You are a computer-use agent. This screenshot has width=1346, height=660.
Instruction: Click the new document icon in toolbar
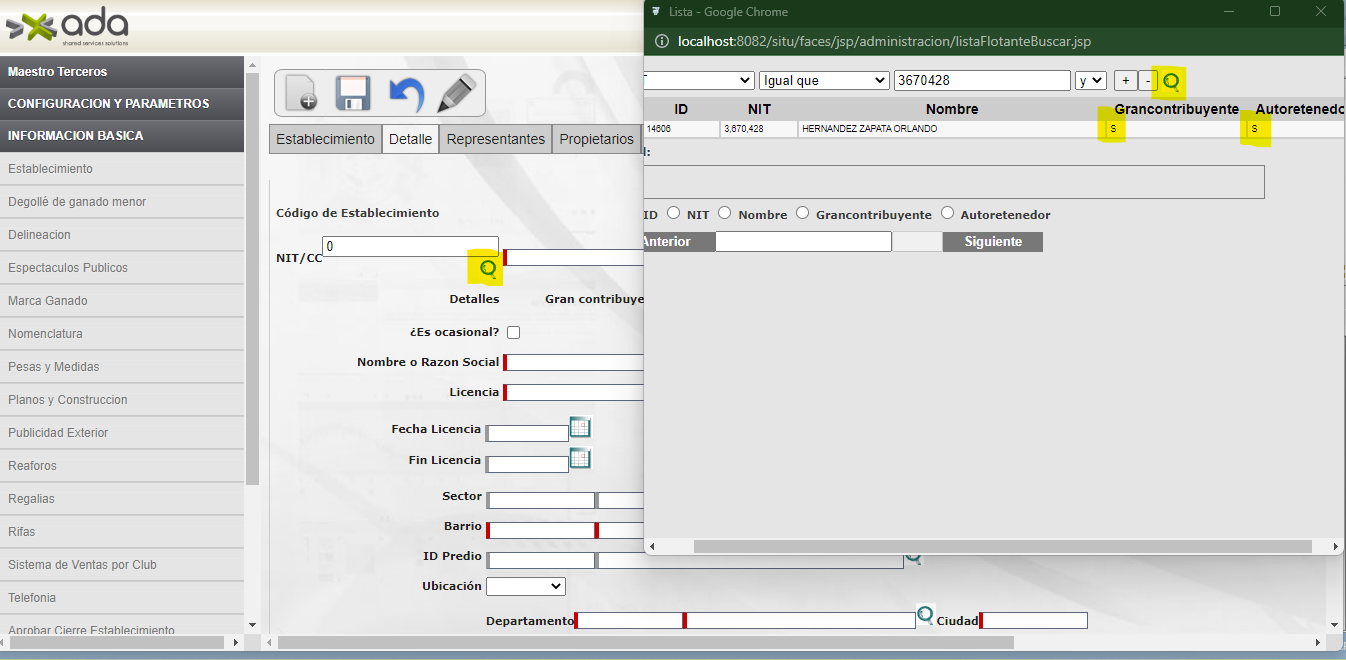pyautogui.click(x=301, y=94)
